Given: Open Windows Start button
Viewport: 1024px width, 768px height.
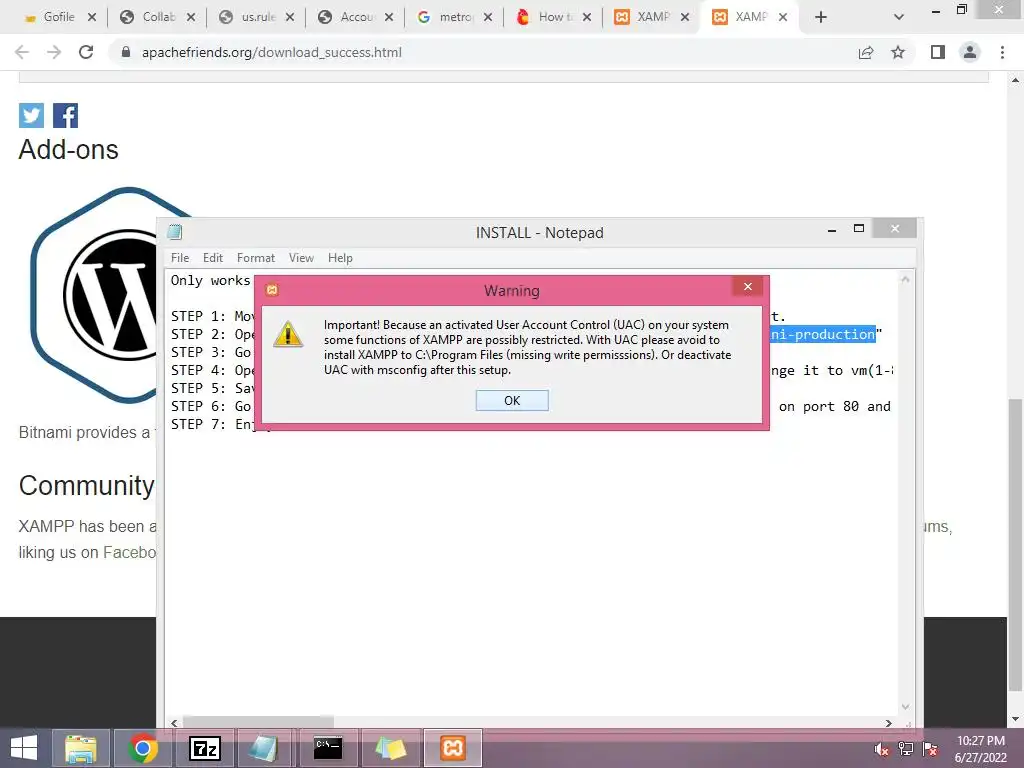Looking at the screenshot, I should click(24, 748).
